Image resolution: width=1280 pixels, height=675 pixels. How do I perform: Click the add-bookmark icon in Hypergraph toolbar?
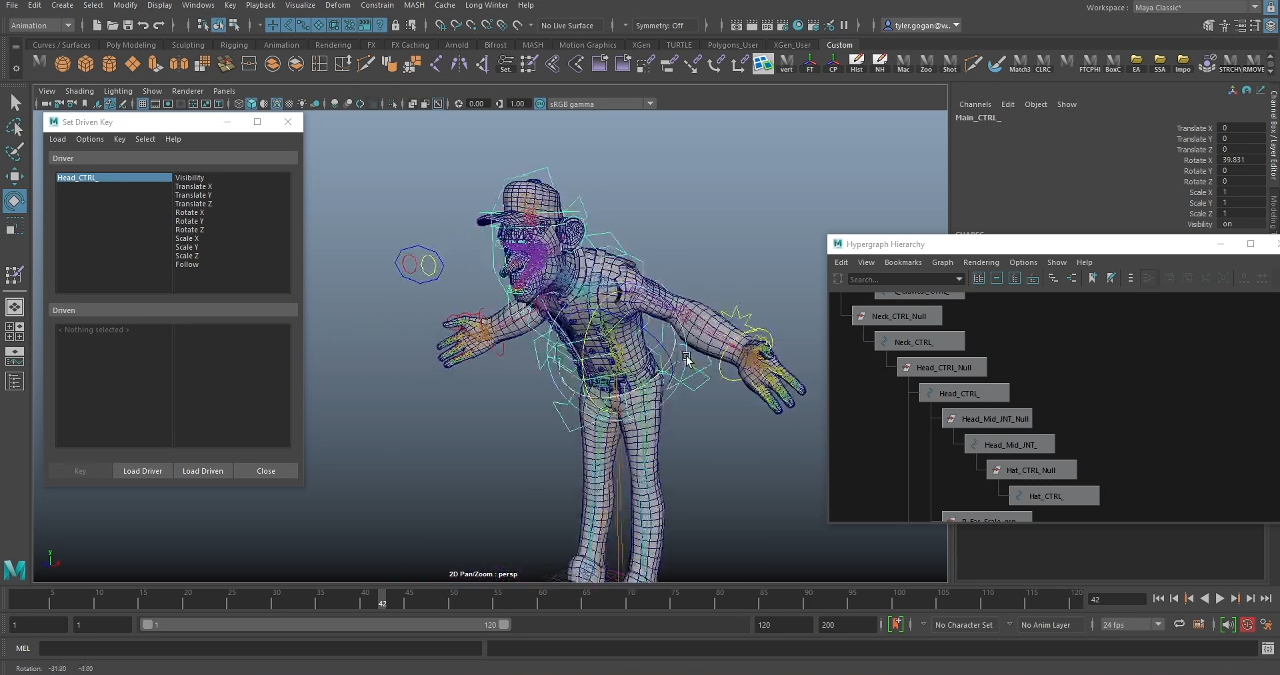[1091, 278]
